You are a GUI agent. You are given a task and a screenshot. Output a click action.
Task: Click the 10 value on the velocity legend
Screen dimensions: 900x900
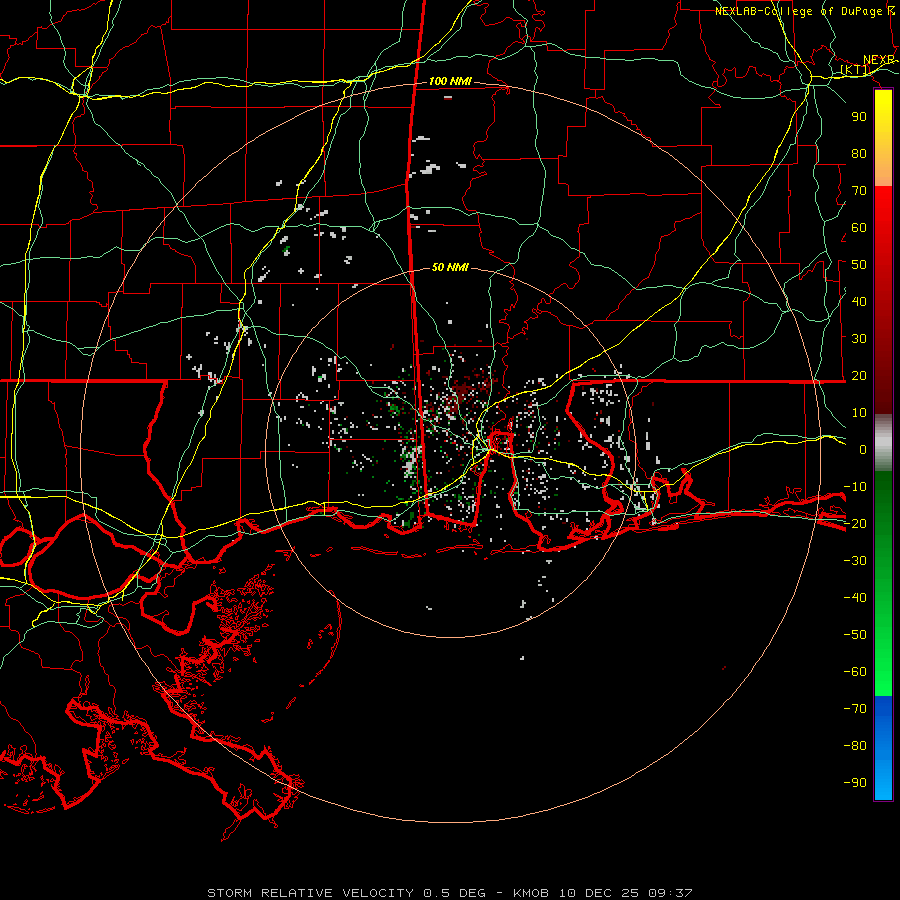[x=859, y=413]
